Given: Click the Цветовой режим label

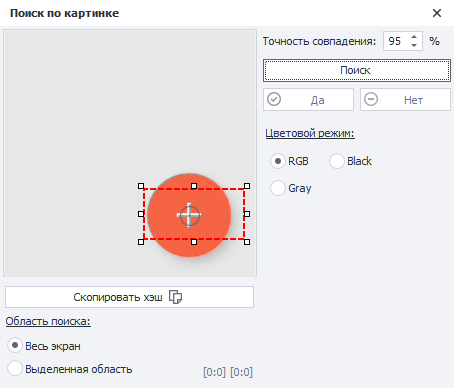Looking at the screenshot, I should (310, 133).
